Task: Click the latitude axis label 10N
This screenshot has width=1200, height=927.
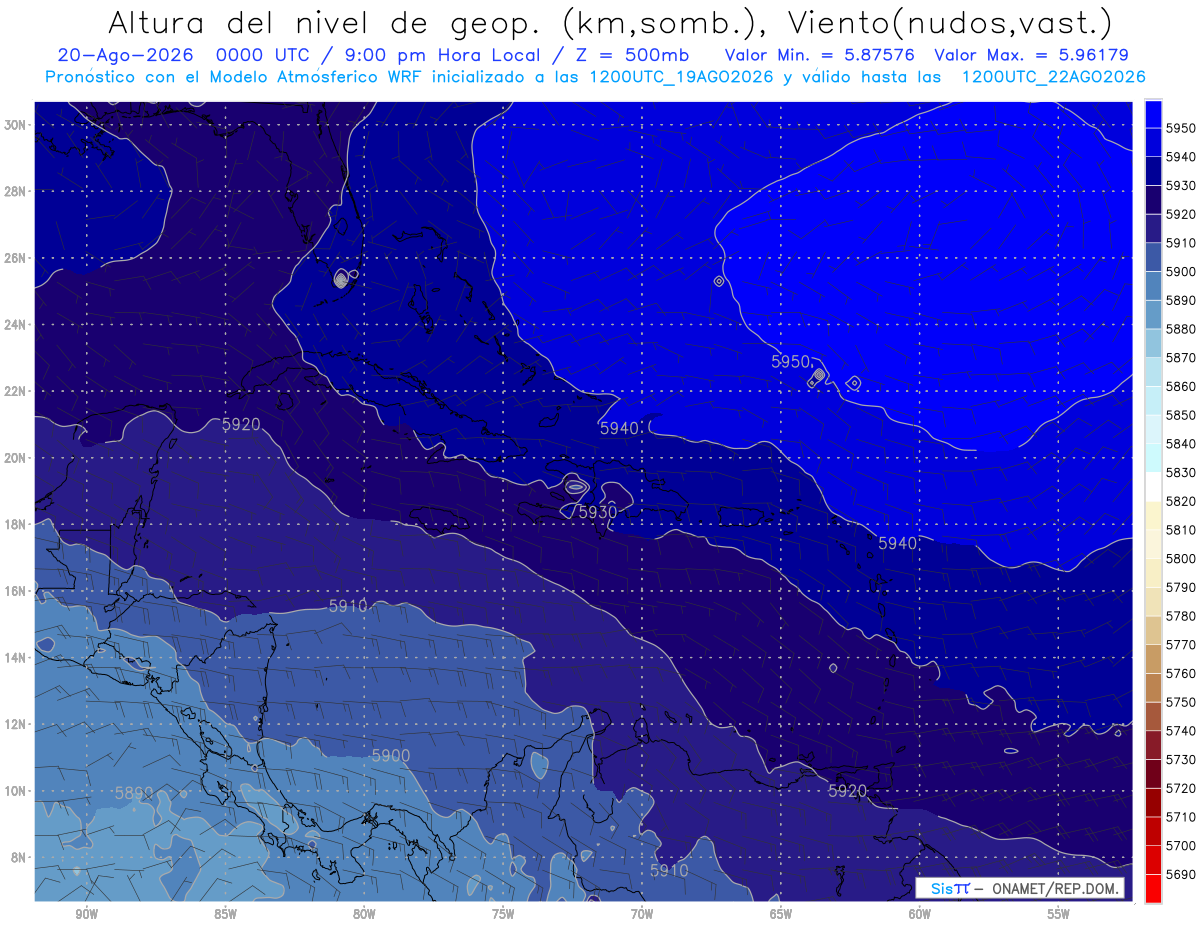Action: [x=15, y=790]
